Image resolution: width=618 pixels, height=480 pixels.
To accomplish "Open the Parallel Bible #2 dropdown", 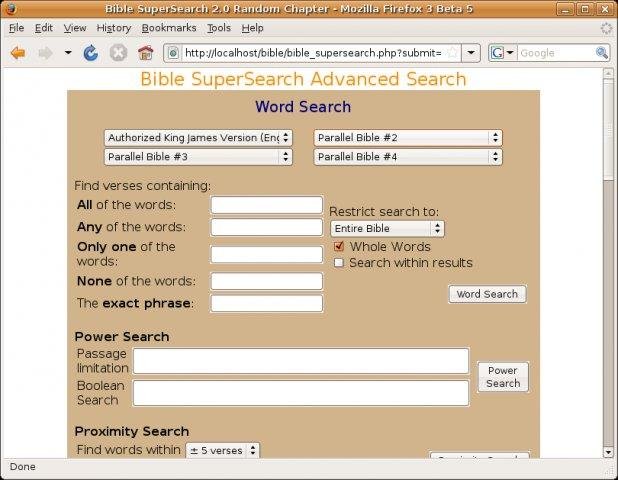I will pyautogui.click(x=408, y=138).
